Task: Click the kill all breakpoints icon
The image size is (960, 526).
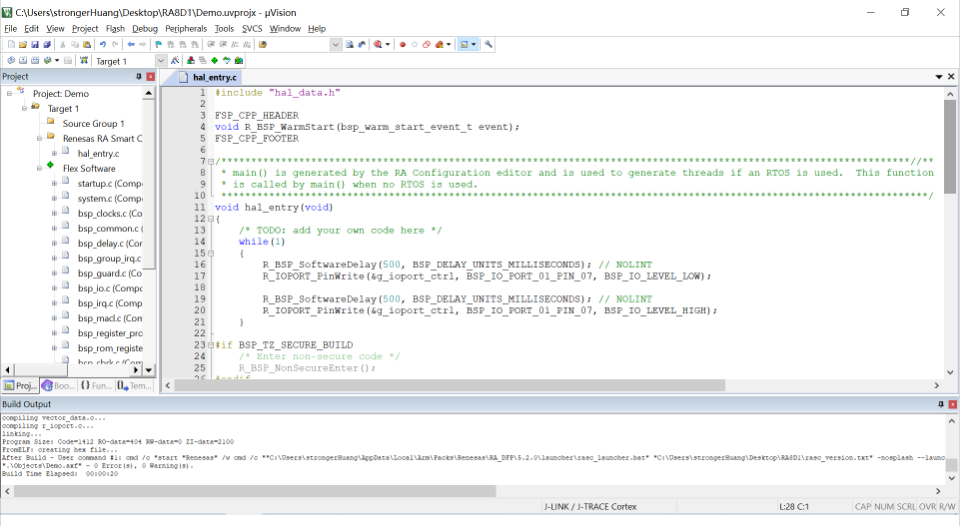Action: pyautogui.click(x=439, y=44)
